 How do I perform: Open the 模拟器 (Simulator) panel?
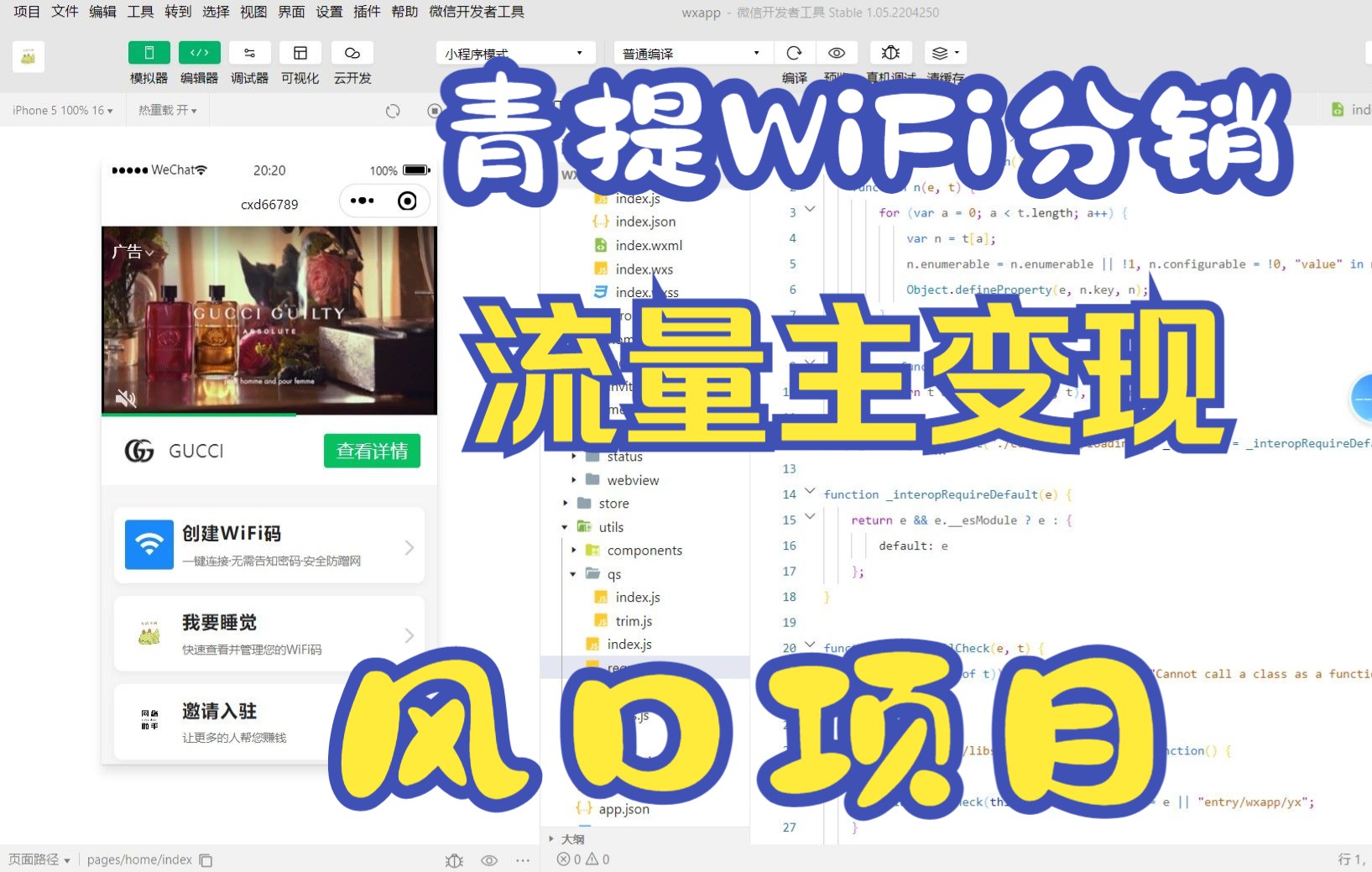149,52
